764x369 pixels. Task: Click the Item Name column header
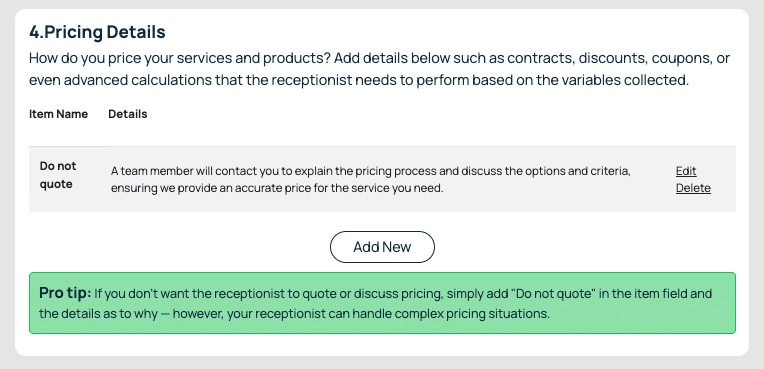point(58,114)
